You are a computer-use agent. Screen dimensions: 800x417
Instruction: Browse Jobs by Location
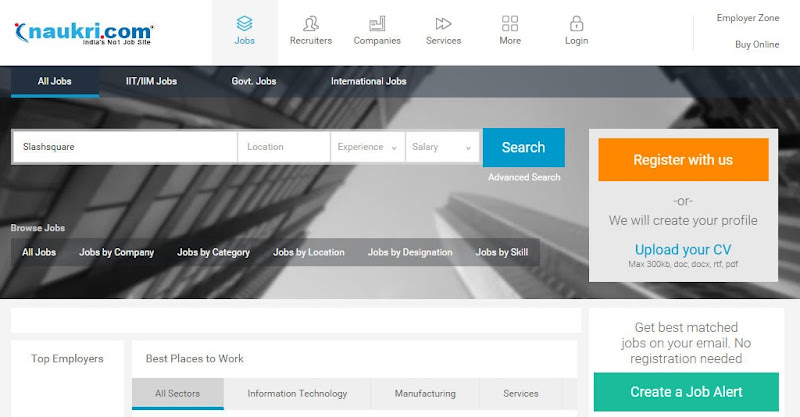(309, 252)
